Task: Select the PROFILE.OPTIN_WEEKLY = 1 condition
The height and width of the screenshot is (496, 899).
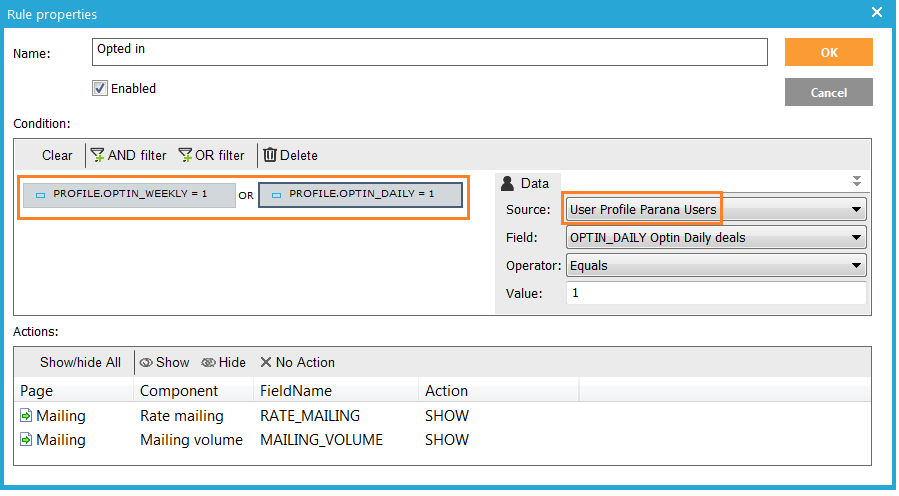Action: tap(129, 194)
